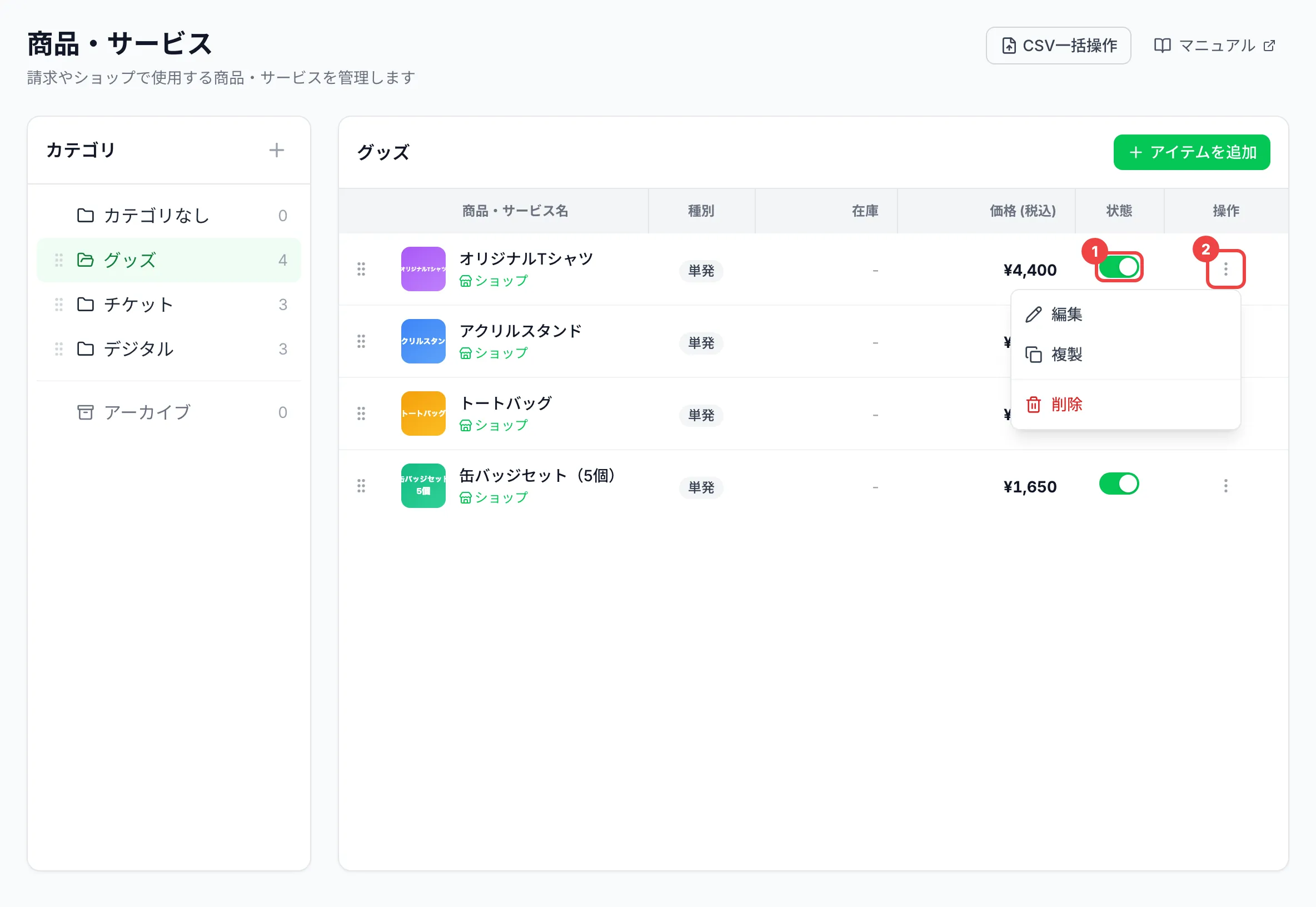Click the 商品・サービス名 column header
The image size is (1316, 907).
pos(515,211)
